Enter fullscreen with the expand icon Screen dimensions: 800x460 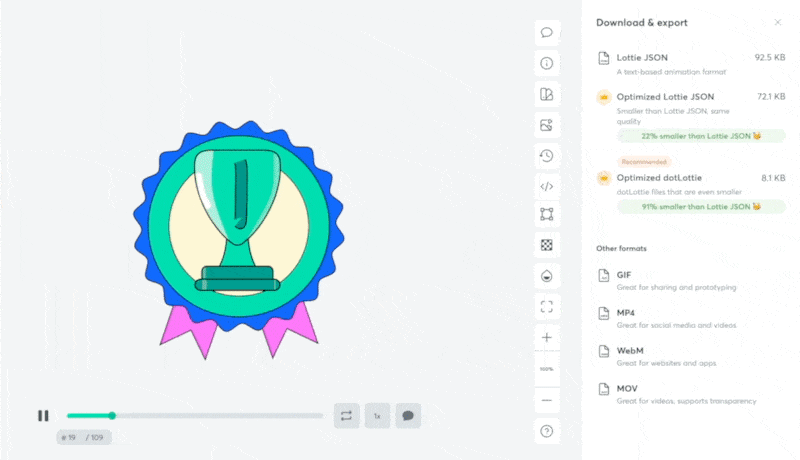(547, 306)
